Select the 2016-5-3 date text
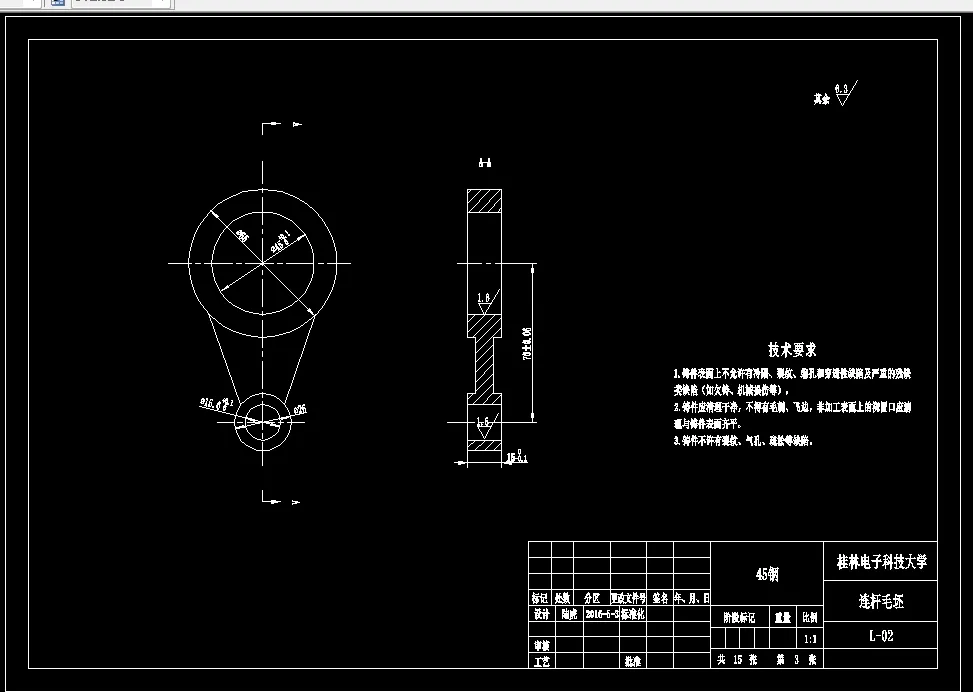The height and width of the screenshot is (692, 973). (601, 614)
